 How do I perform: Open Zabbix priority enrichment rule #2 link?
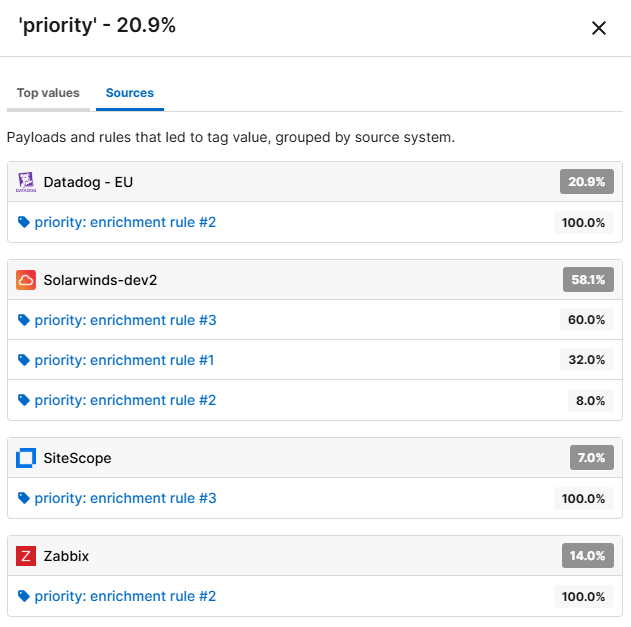coord(125,596)
